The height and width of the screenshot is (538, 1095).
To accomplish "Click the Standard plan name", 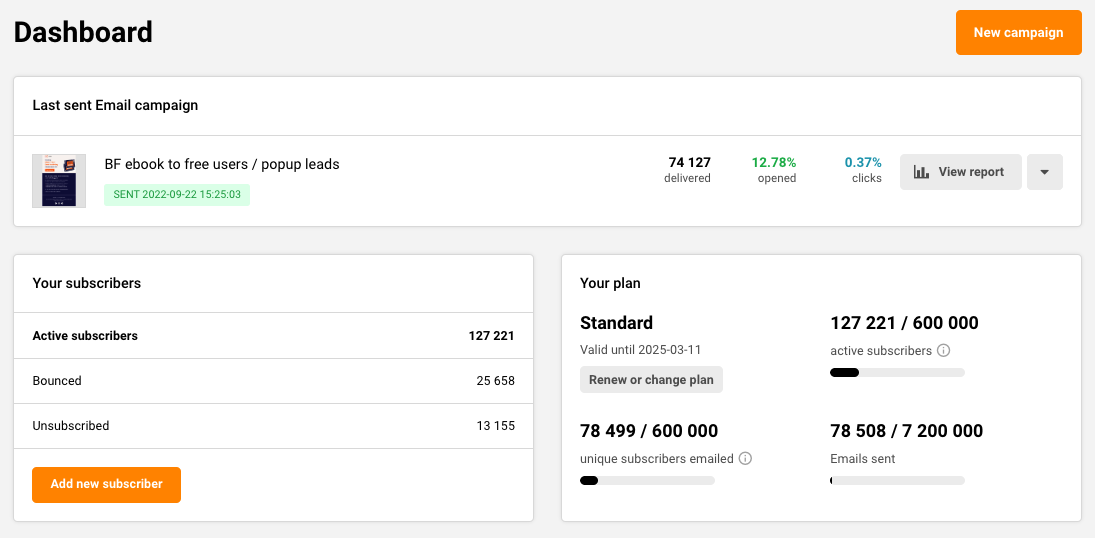I will click(616, 323).
